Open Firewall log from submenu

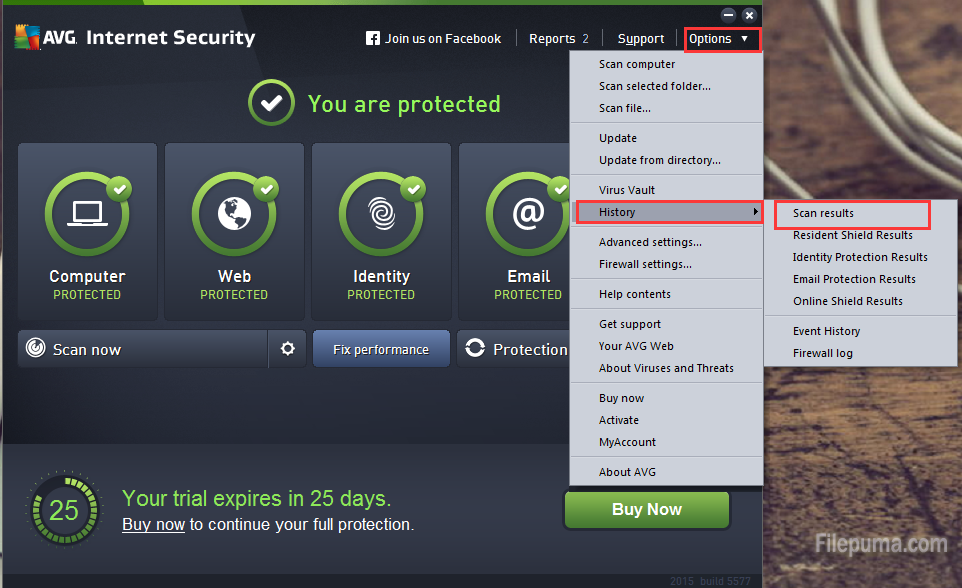coord(822,353)
